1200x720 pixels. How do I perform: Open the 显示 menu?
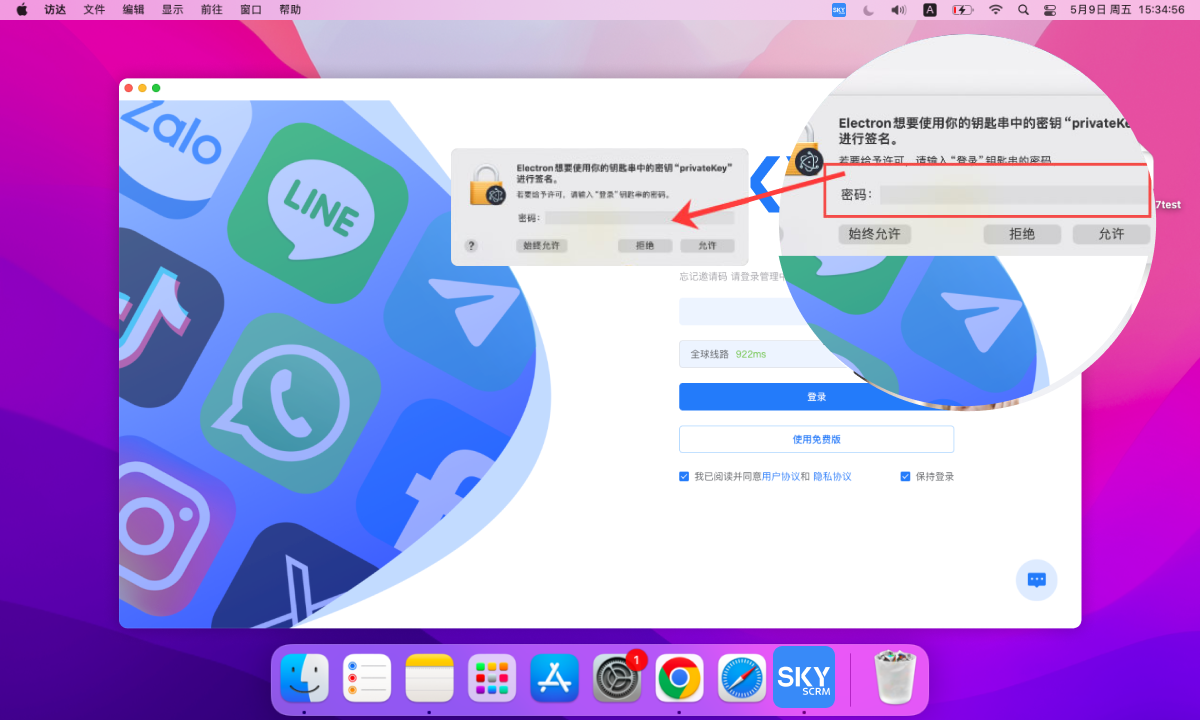click(x=173, y=10)
